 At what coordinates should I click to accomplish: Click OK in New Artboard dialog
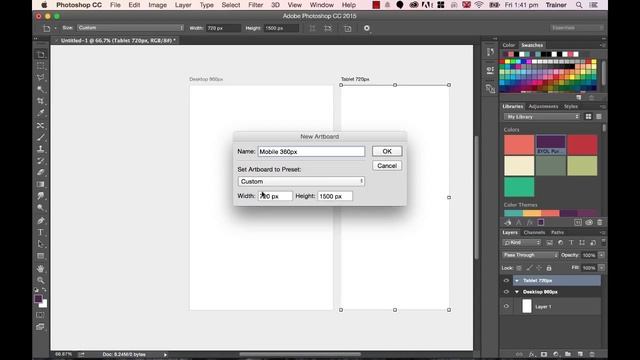point(387,151)
